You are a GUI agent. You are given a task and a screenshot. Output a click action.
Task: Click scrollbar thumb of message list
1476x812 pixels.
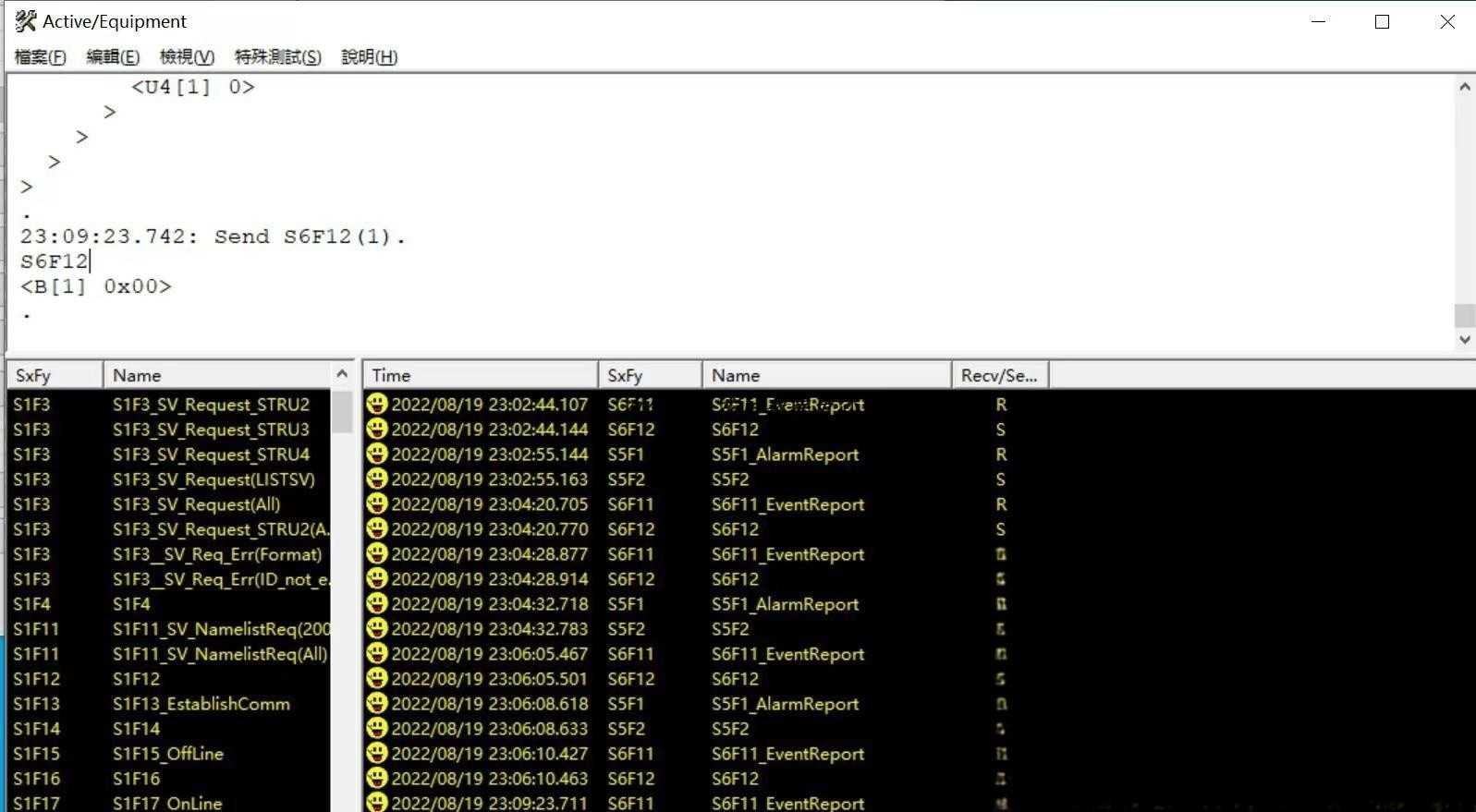coord(342,412)
